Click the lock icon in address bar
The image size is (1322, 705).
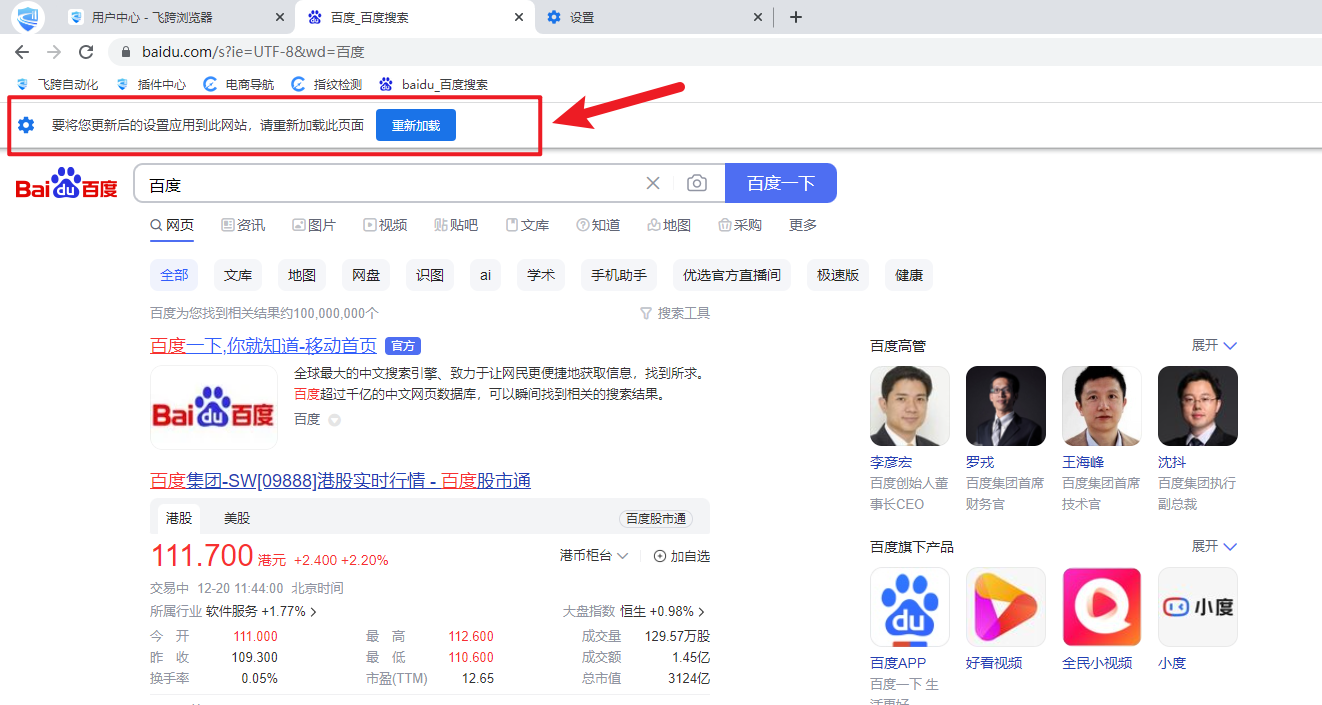tap(126, 52)
